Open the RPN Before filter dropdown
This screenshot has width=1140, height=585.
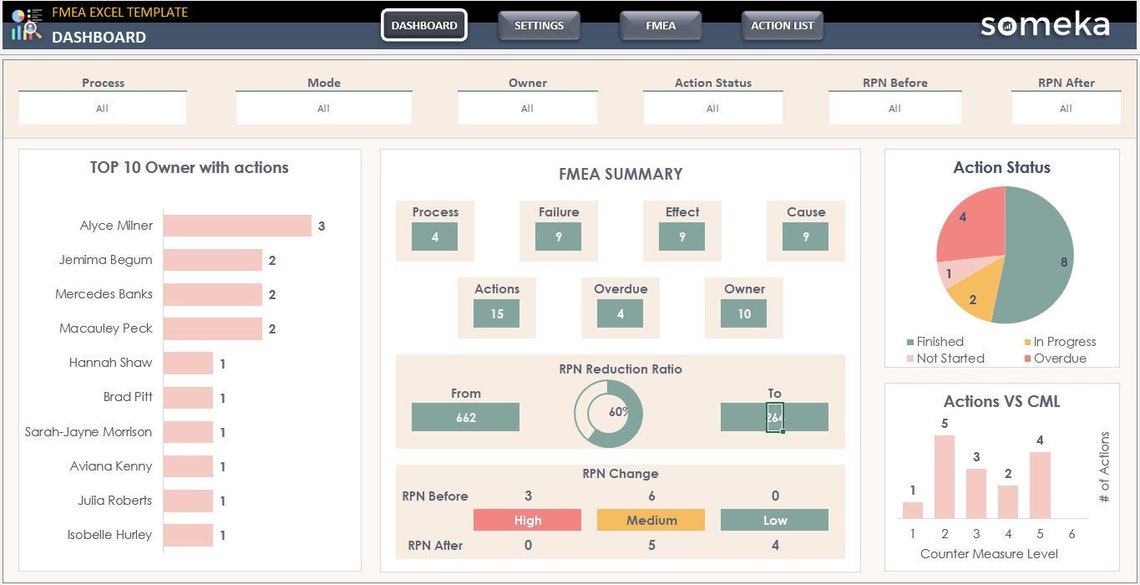[x=894, y=106]
